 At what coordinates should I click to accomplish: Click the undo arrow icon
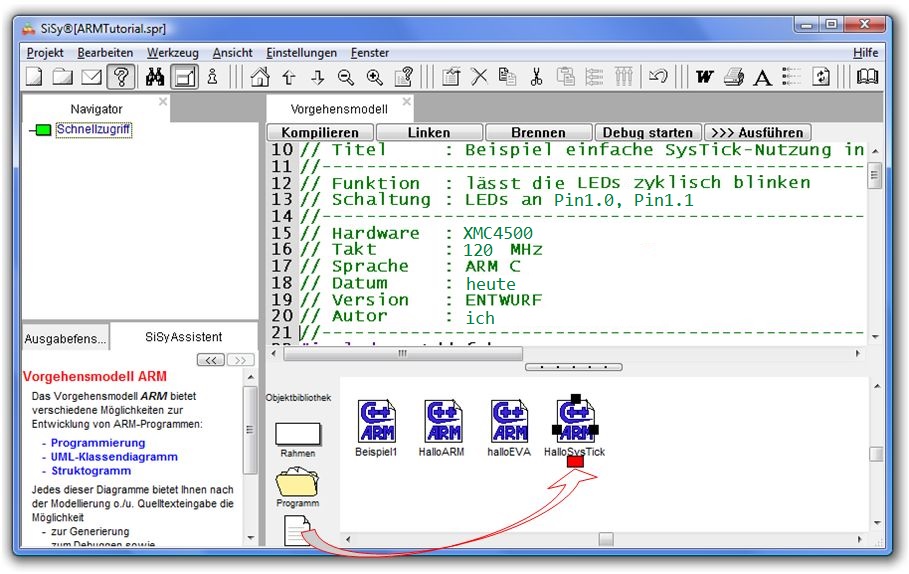click(658, 77)
